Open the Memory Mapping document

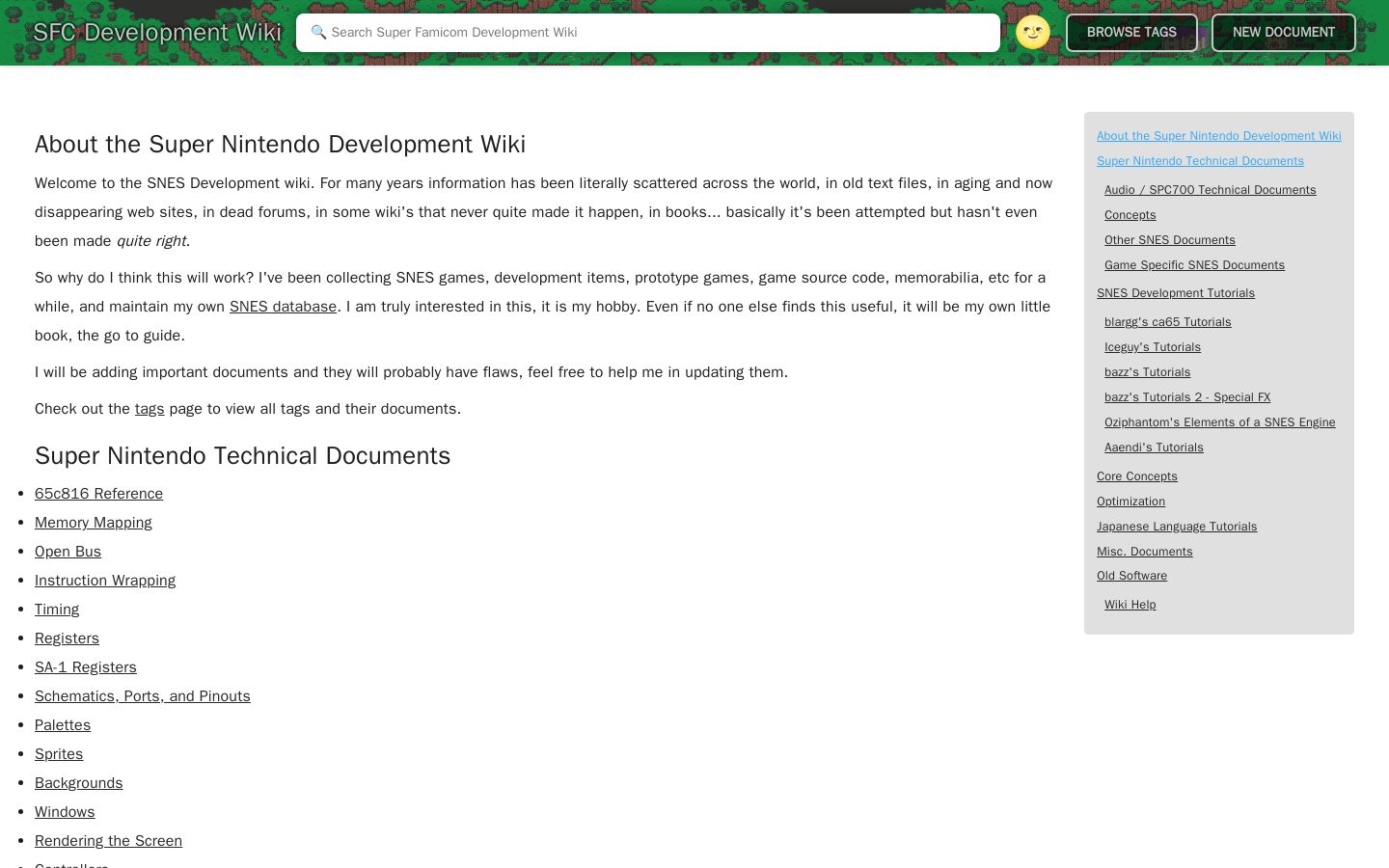pyautogui.click(x=94, y=523)
